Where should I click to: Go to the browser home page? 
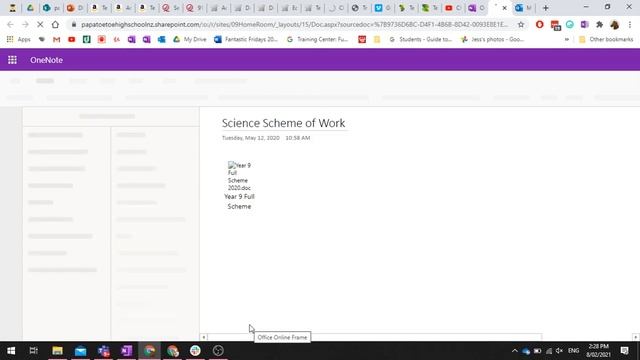55,24
